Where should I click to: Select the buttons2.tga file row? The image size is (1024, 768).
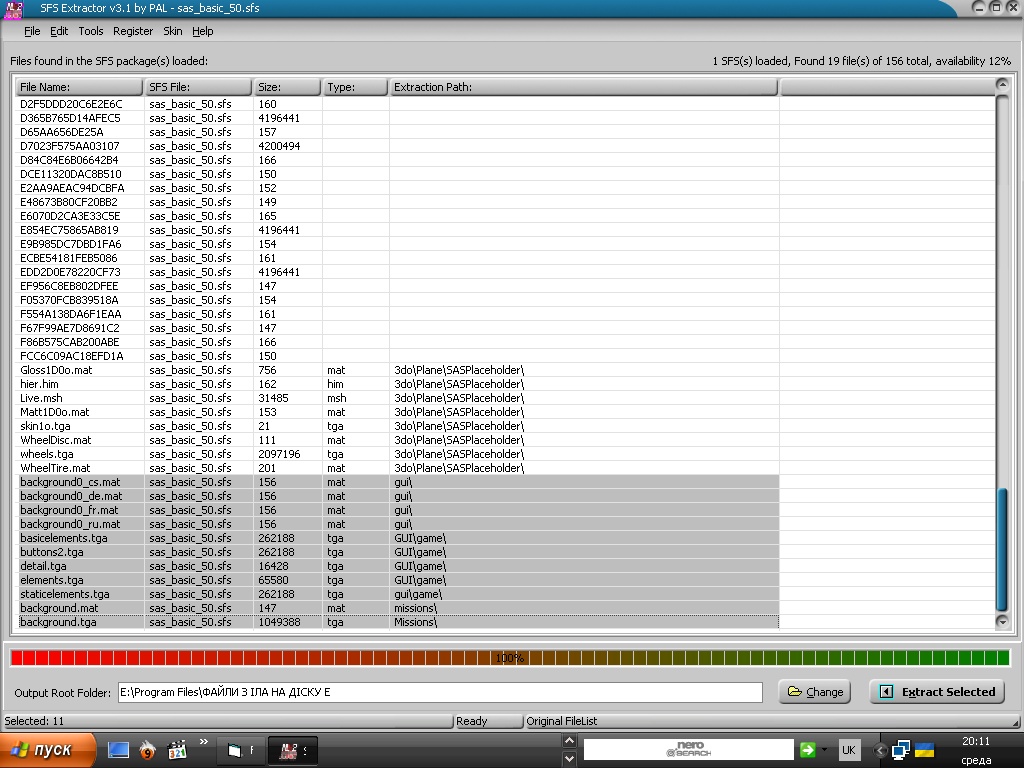point(397,552)
